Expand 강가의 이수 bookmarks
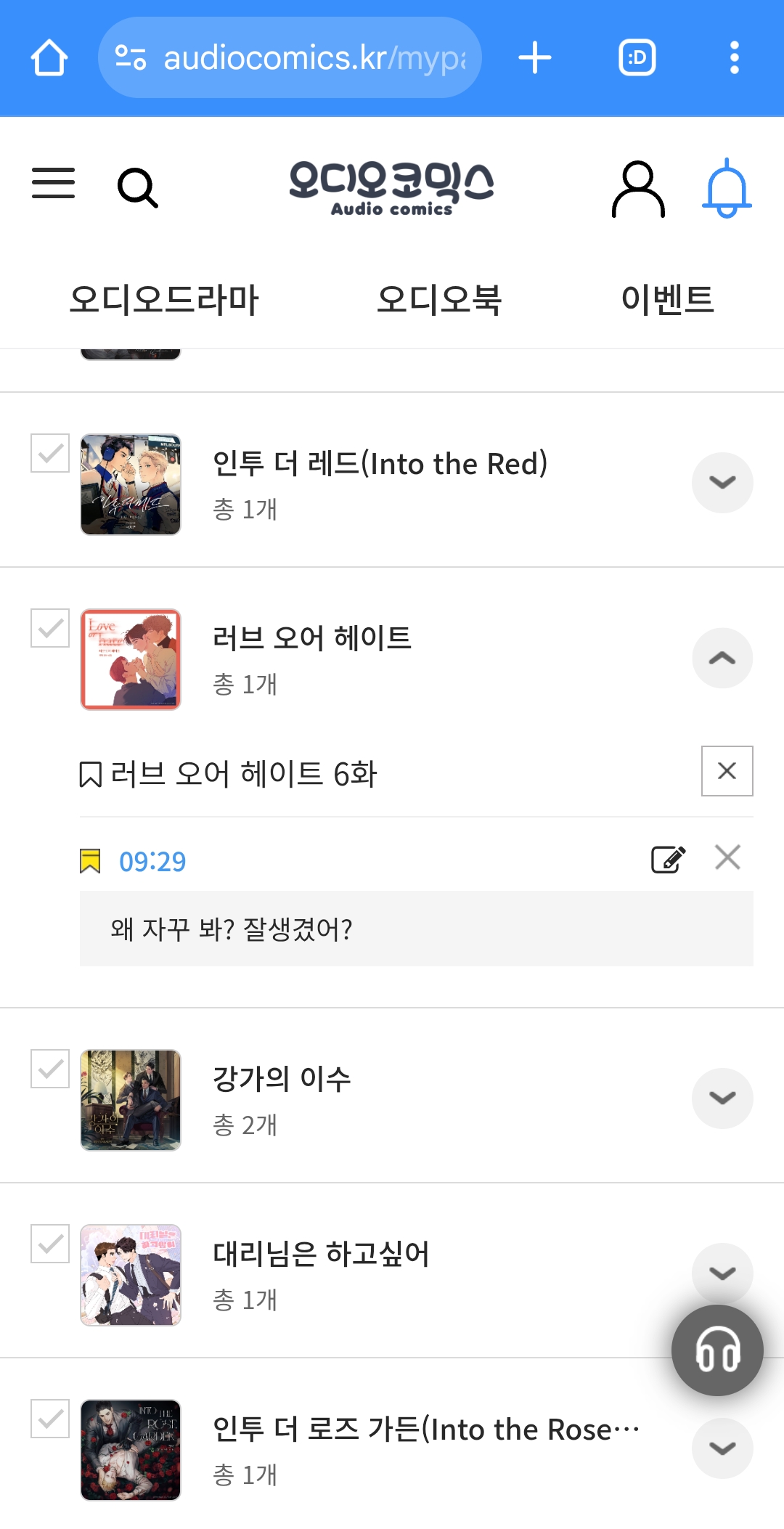This screenshot has width=784, height=1529. (722, 1098)
